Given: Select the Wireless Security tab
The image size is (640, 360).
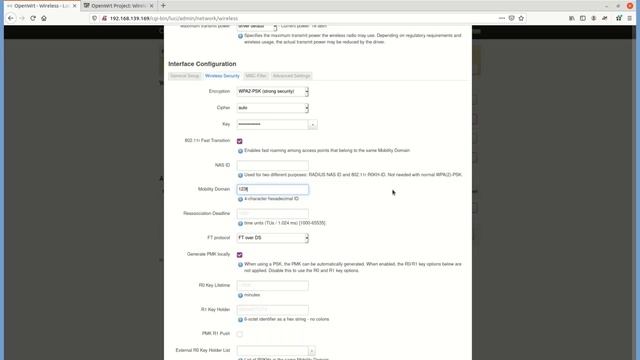Looking at the screenshot, I should [x=222, y=76].
